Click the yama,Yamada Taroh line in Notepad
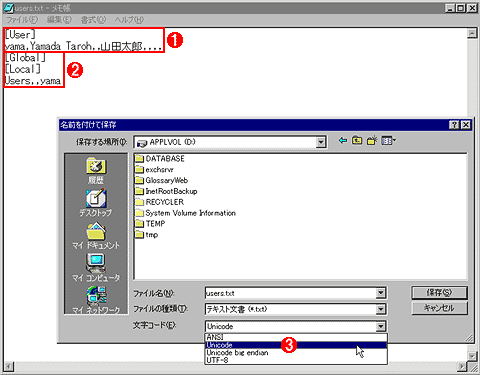The width and height of the screenshot is (480, 375). 83,46
